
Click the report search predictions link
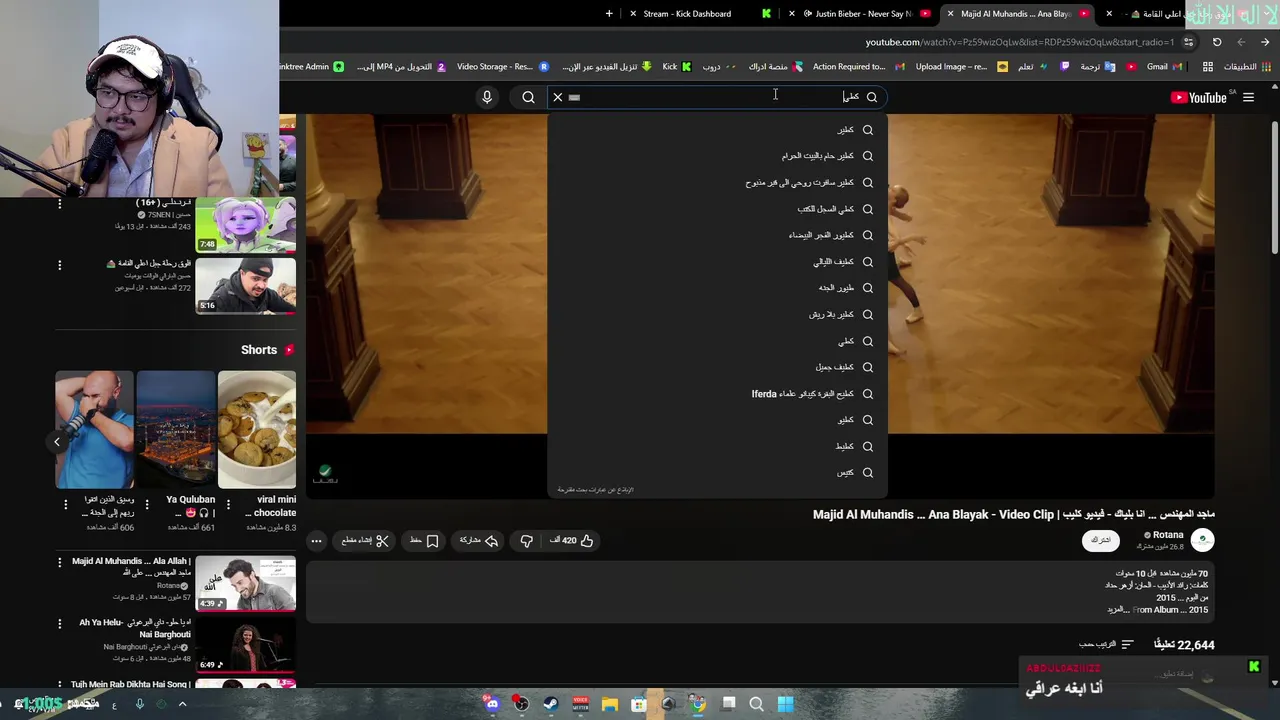coord(596,490)
